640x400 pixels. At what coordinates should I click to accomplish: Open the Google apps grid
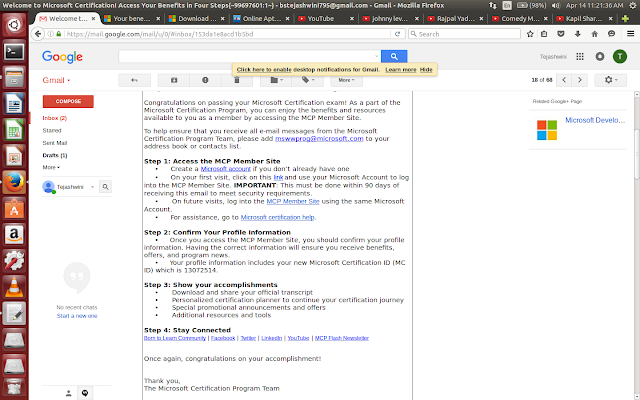(x=580, y=56)
